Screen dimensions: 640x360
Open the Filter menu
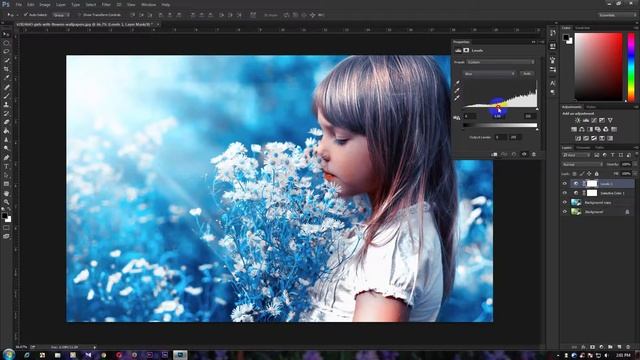(x=106, y=4)
